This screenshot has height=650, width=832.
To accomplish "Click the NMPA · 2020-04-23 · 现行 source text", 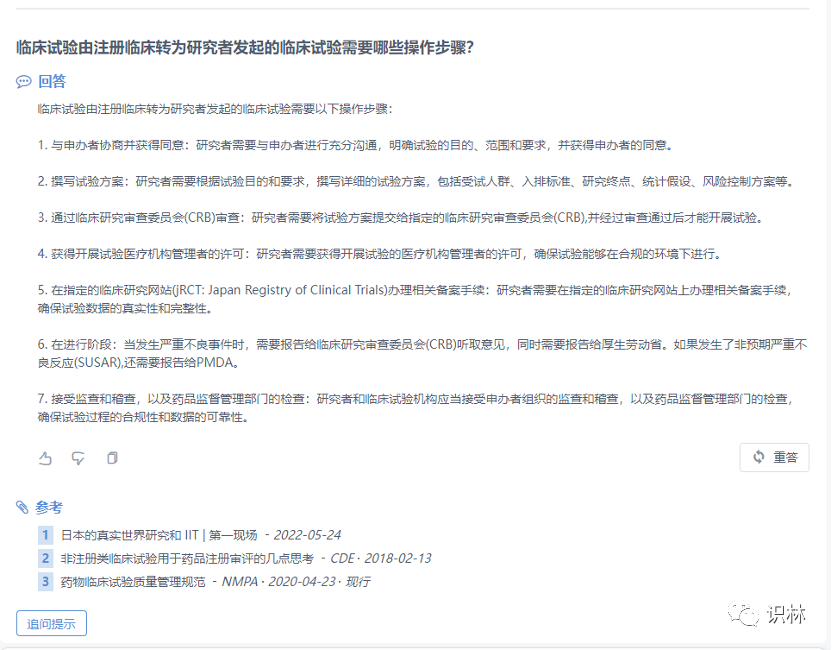I will point(296,582).
